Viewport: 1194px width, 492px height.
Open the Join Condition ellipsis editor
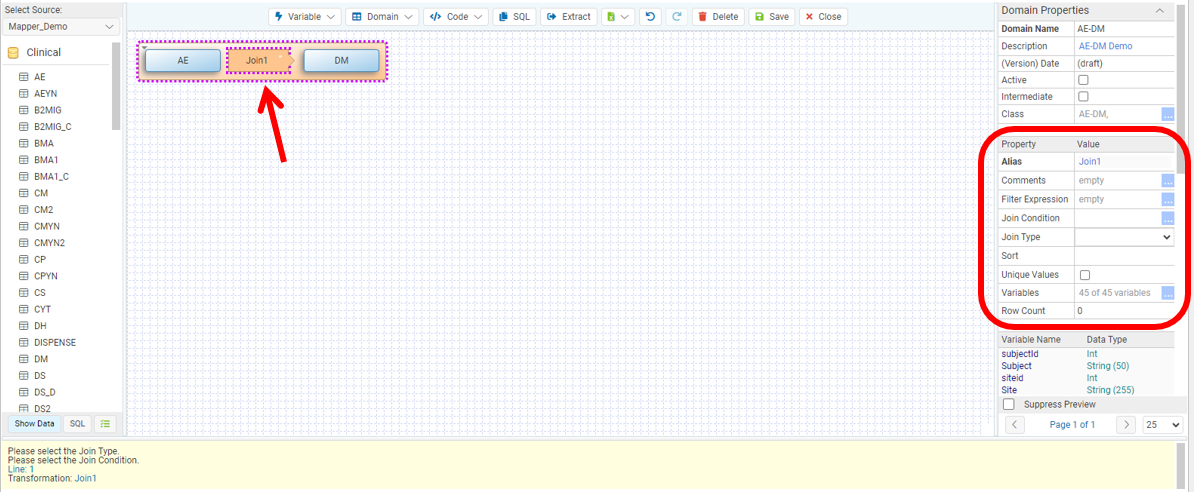1167,219
